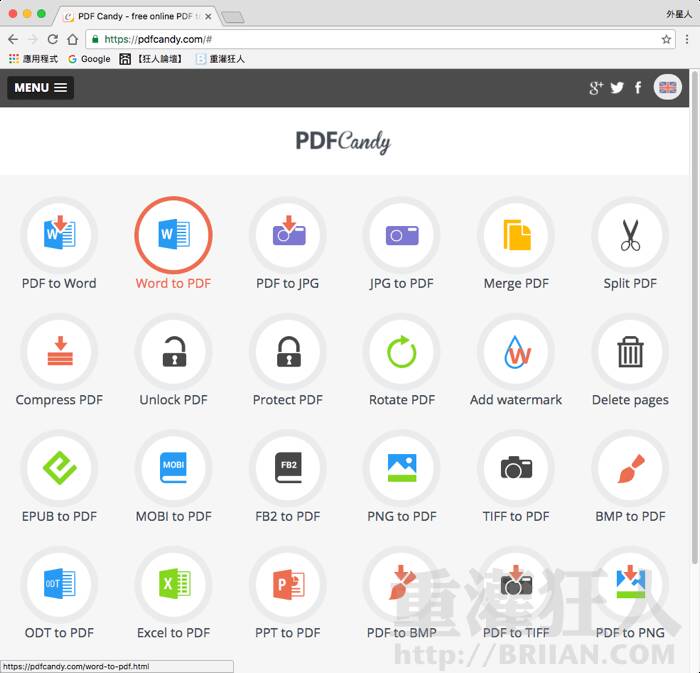Screen dimensions: 700x673
Task: Open the PDF to JPG tool icon
Action: point(288,235)
